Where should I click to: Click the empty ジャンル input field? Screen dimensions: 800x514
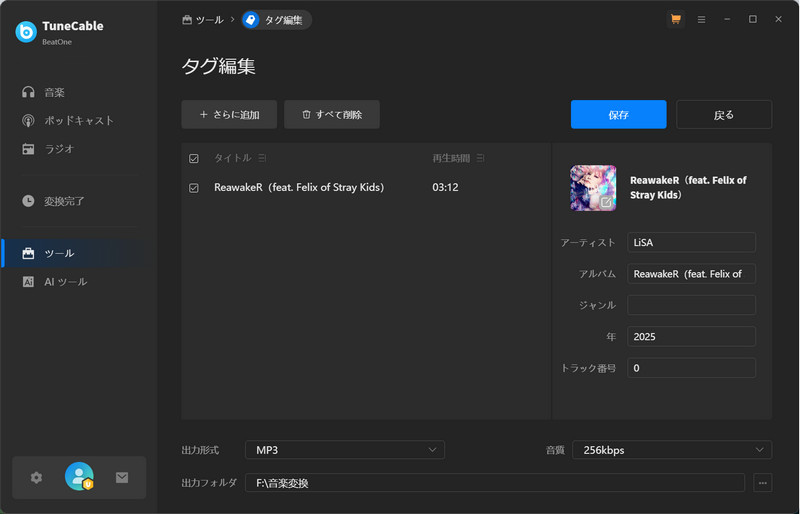[x=691, y=305]
